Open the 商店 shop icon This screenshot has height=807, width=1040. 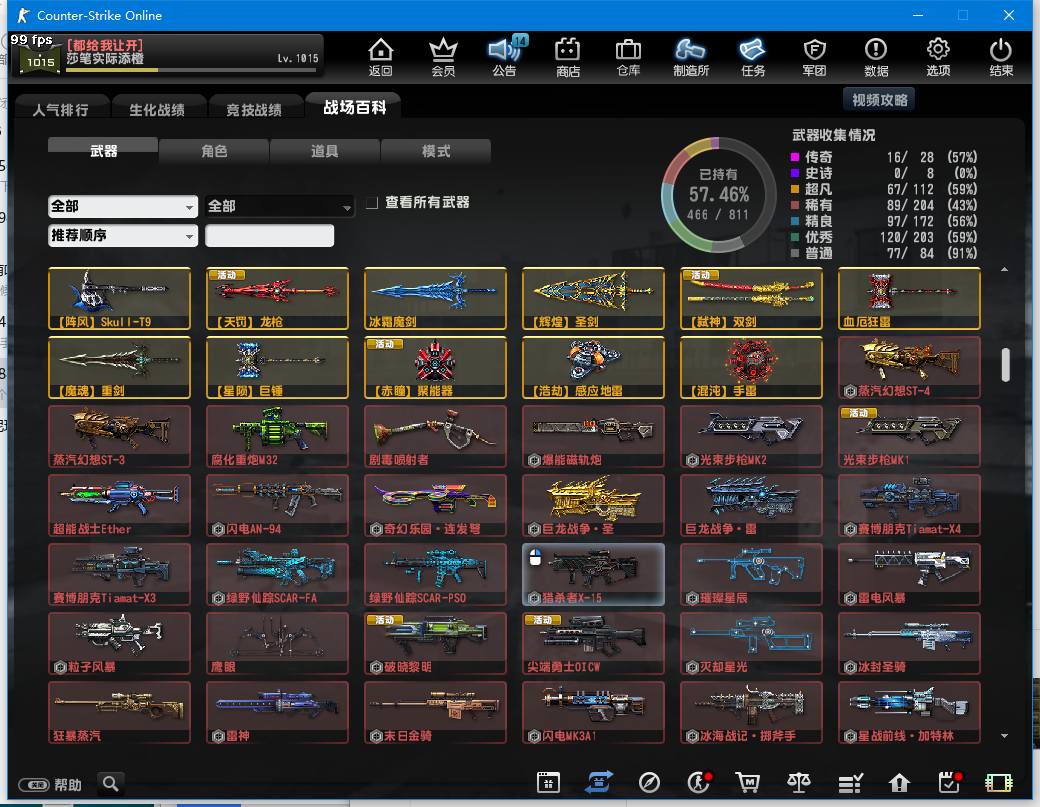coord(568,56)
